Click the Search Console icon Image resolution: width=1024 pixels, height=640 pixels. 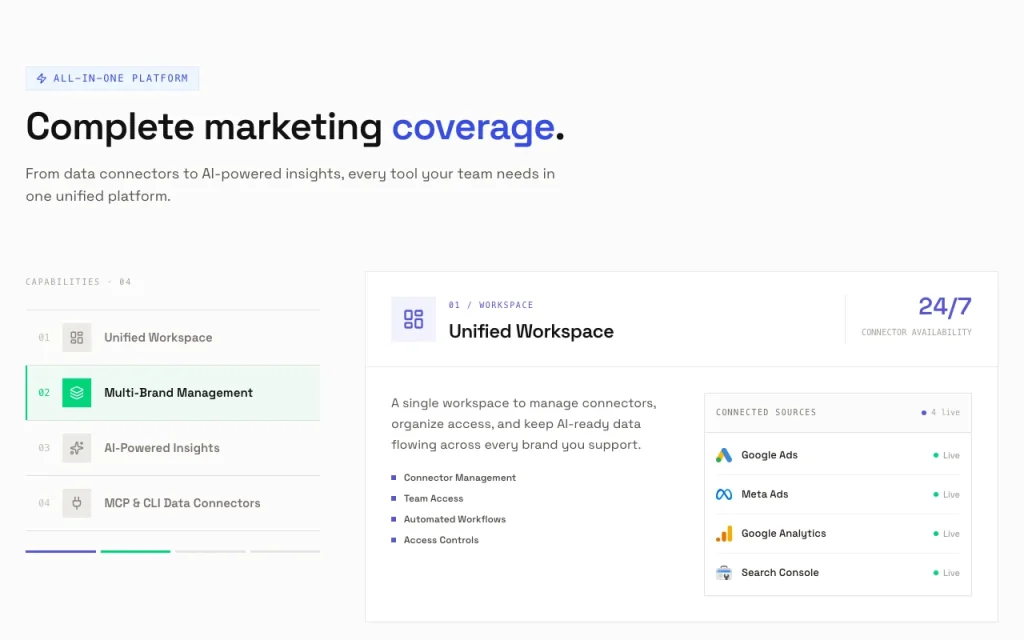coord(724,573)
